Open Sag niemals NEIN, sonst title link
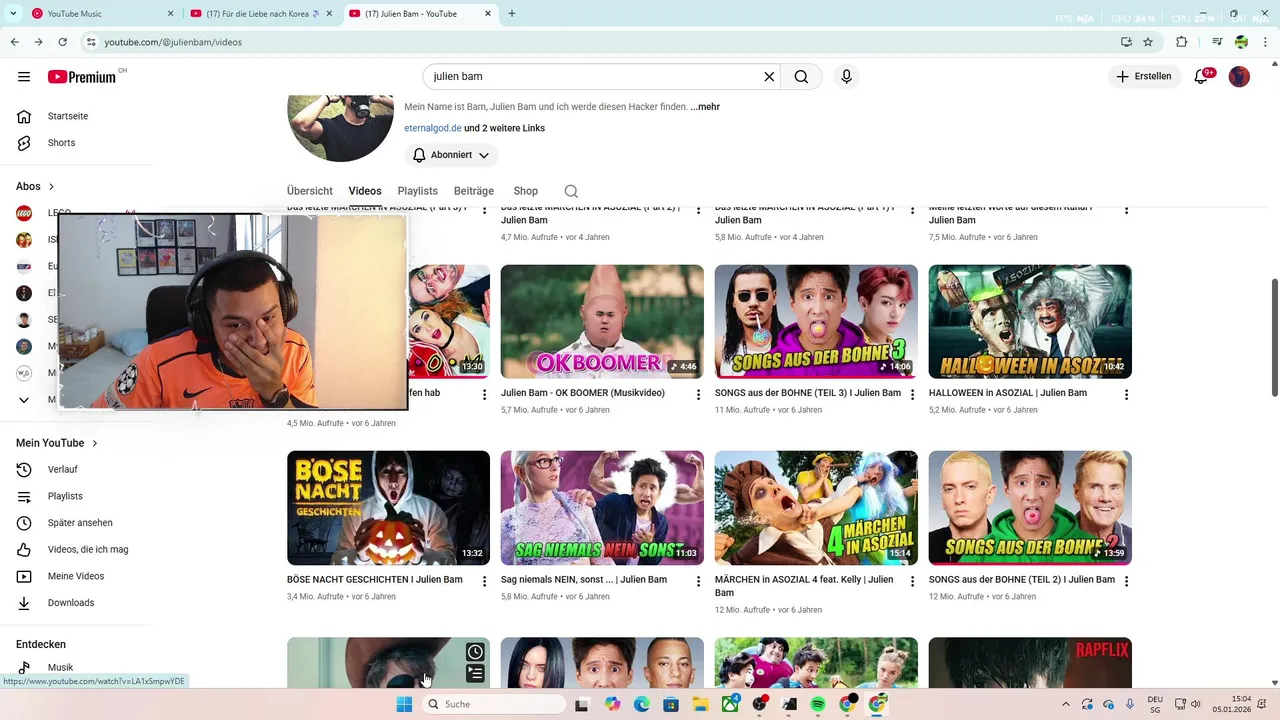This screenshot has height=720, width=1280. pyautogui.click(x=584, y=579)
